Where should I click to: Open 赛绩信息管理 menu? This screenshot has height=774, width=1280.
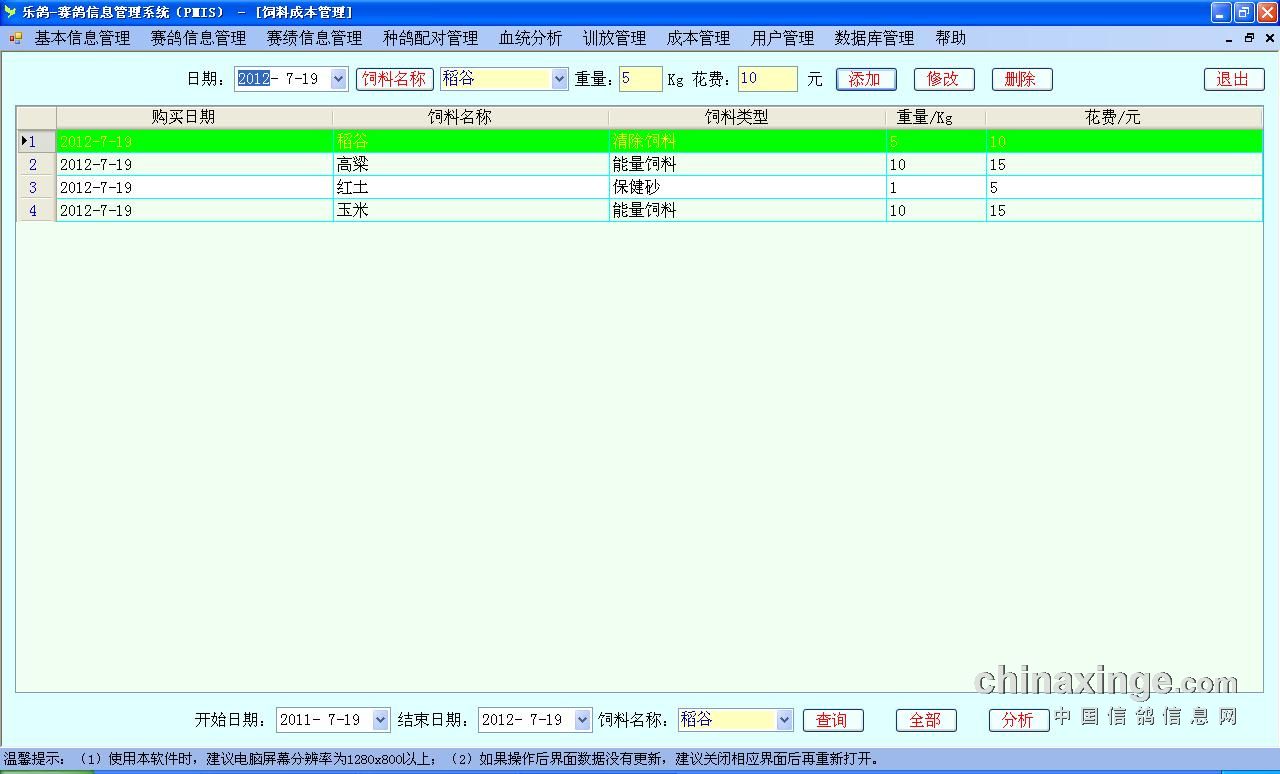click(314, 38)
